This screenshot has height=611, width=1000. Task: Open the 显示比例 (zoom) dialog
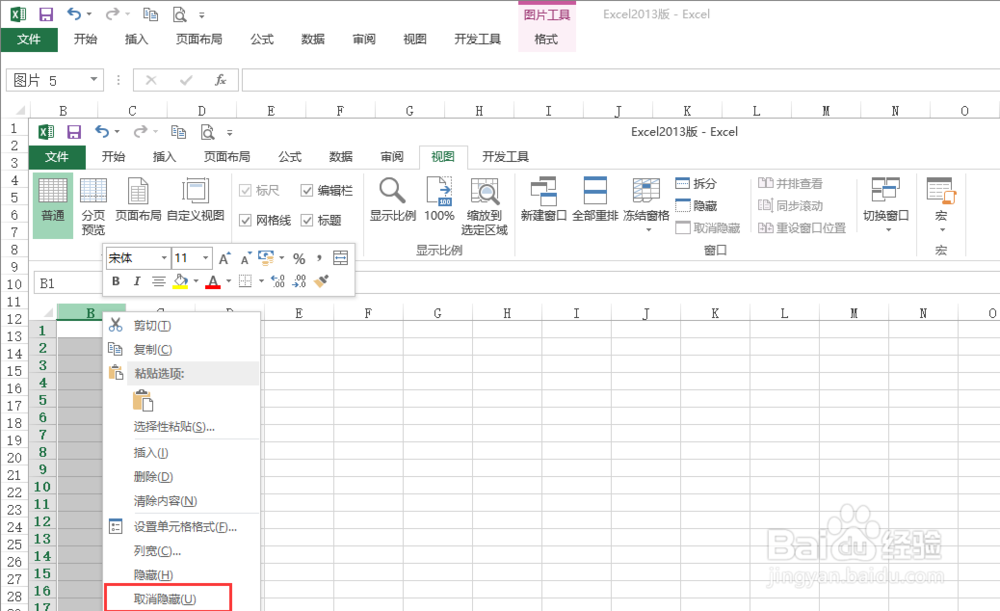(392, 200)
